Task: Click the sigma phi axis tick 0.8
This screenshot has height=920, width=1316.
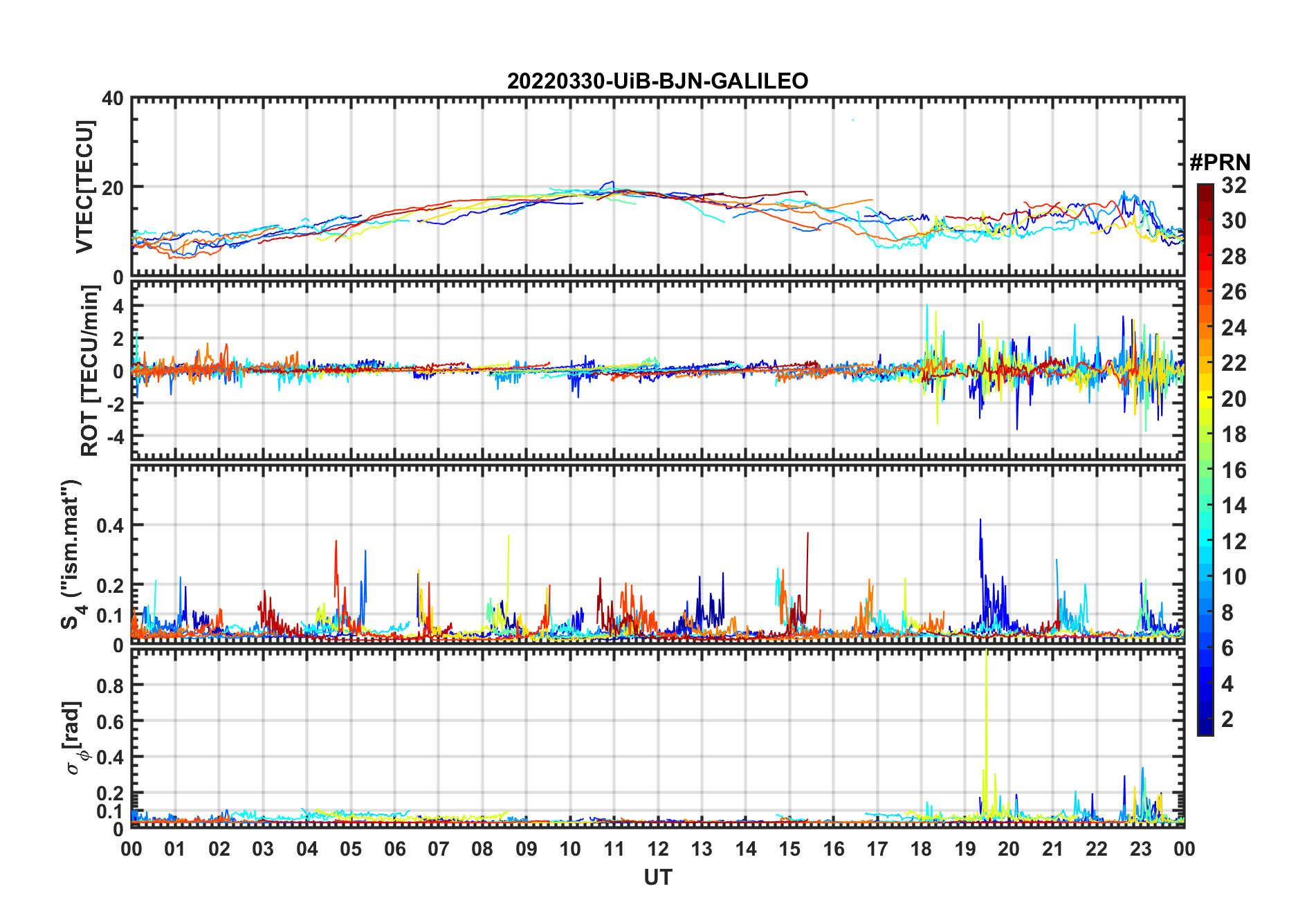Action: (x=110, y=686)
